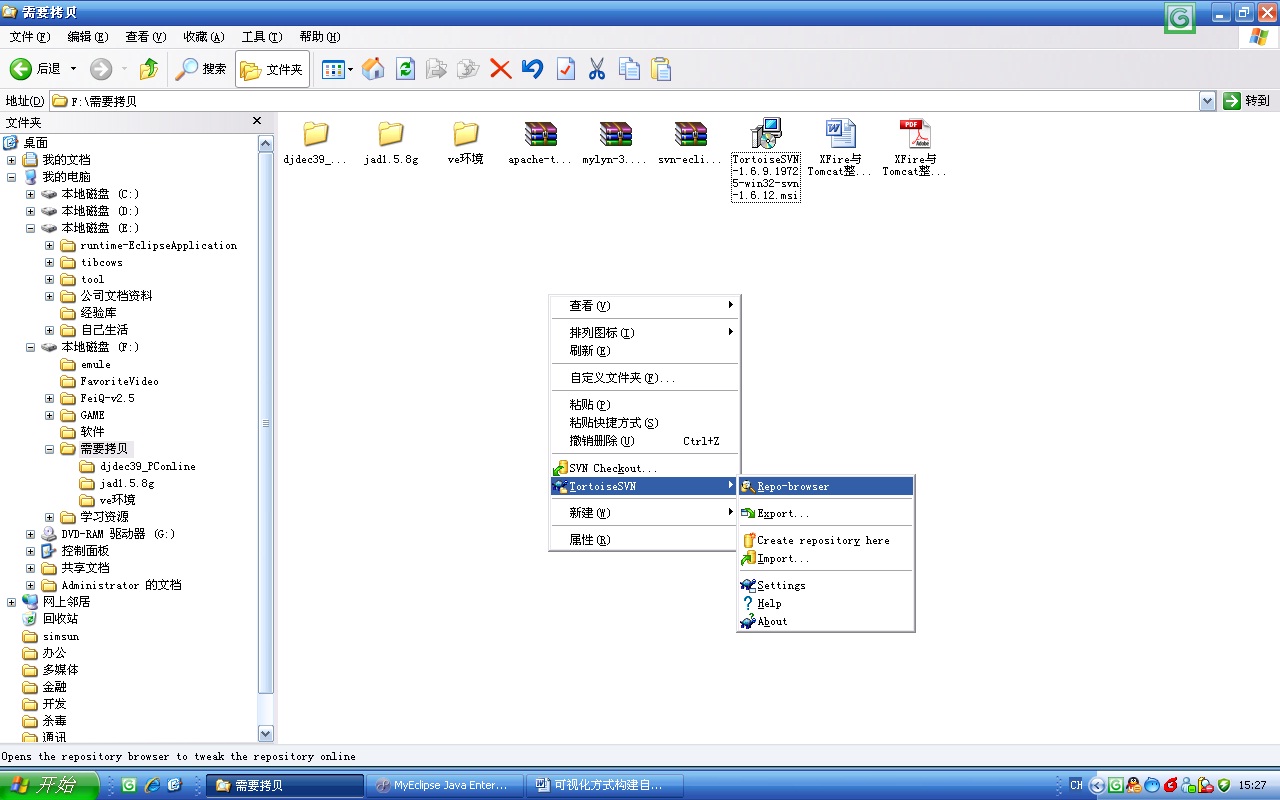Collapse 本地磁盘 (E:) tree node
Viewport: 1280px width, 800px height.
31,228
